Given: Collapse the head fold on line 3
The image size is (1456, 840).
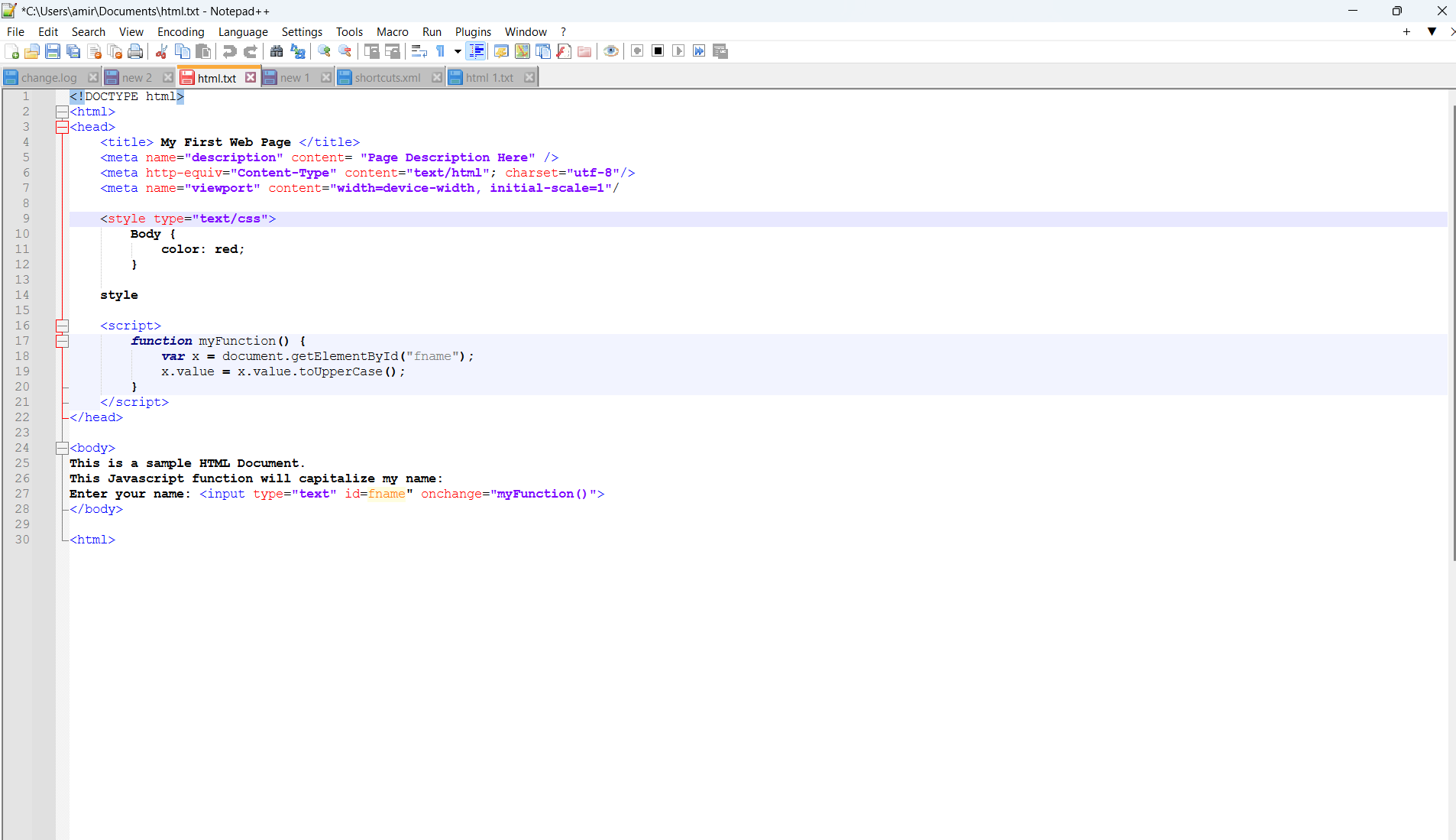Looking at the screenshot, I should pyautogui.click(x=63, y=128).
